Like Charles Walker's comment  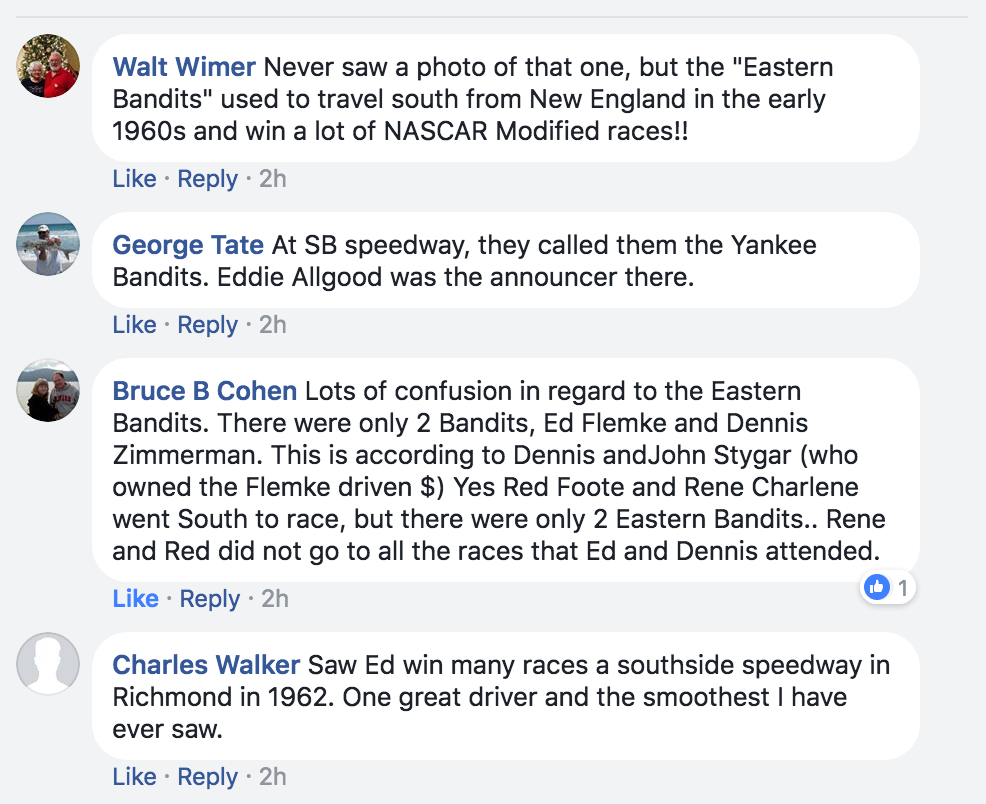(x=135, y=776)
